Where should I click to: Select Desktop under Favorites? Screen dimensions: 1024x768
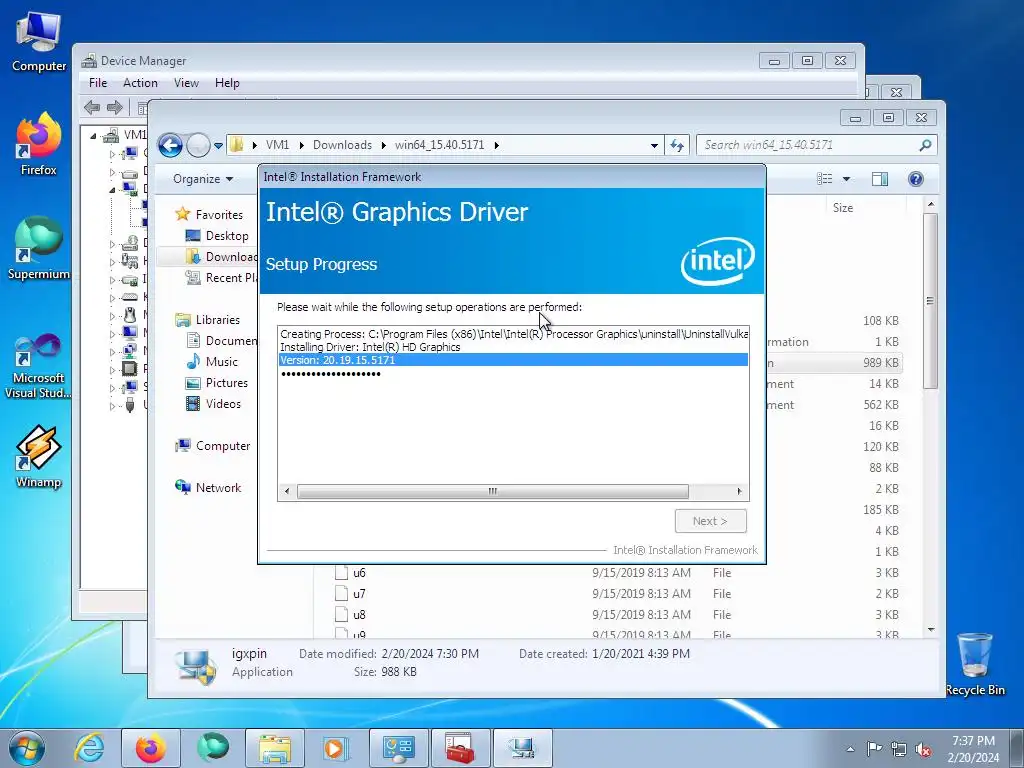217,236
